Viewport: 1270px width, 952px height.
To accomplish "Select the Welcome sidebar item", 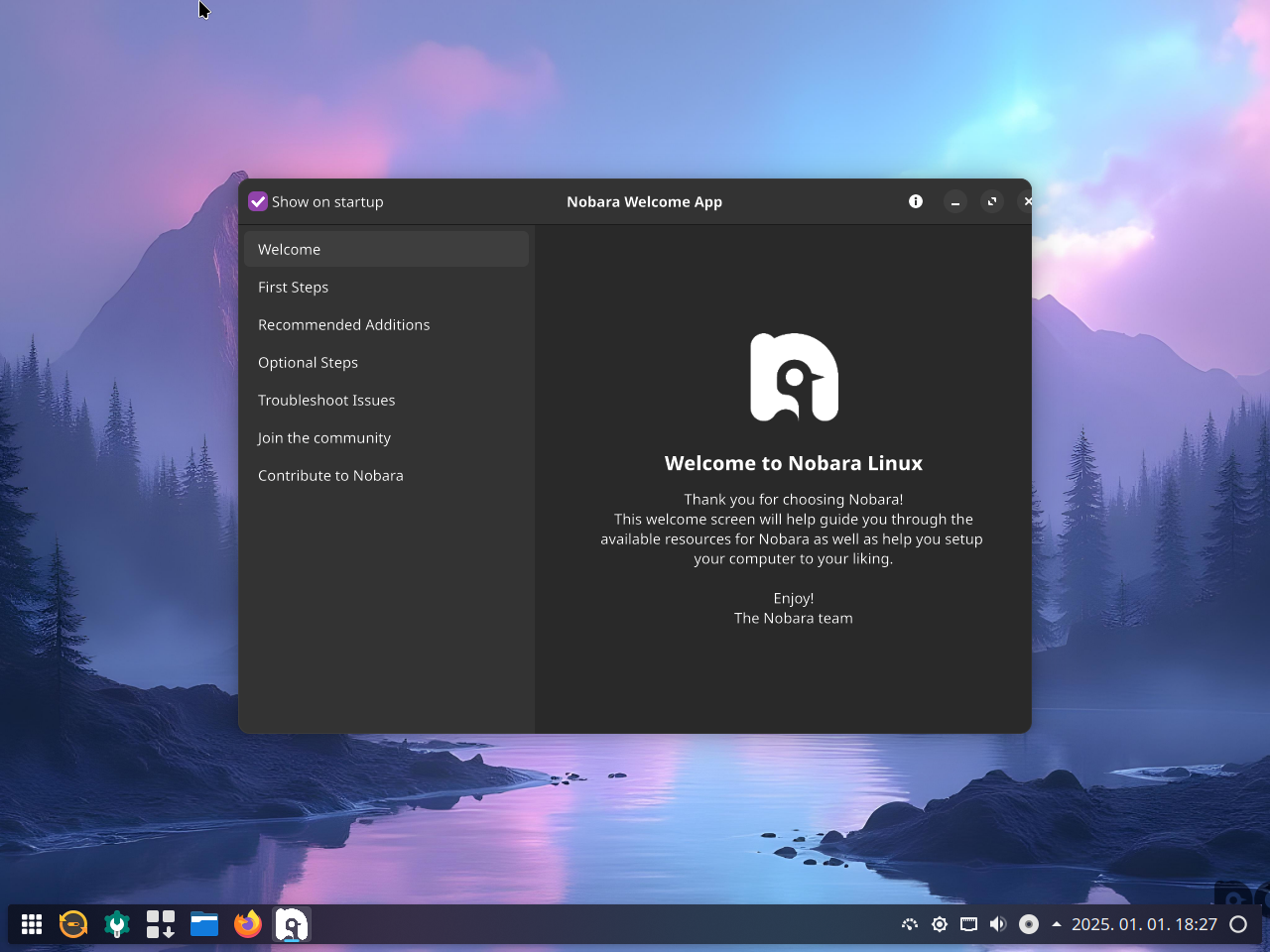I will tap(386, 249).
